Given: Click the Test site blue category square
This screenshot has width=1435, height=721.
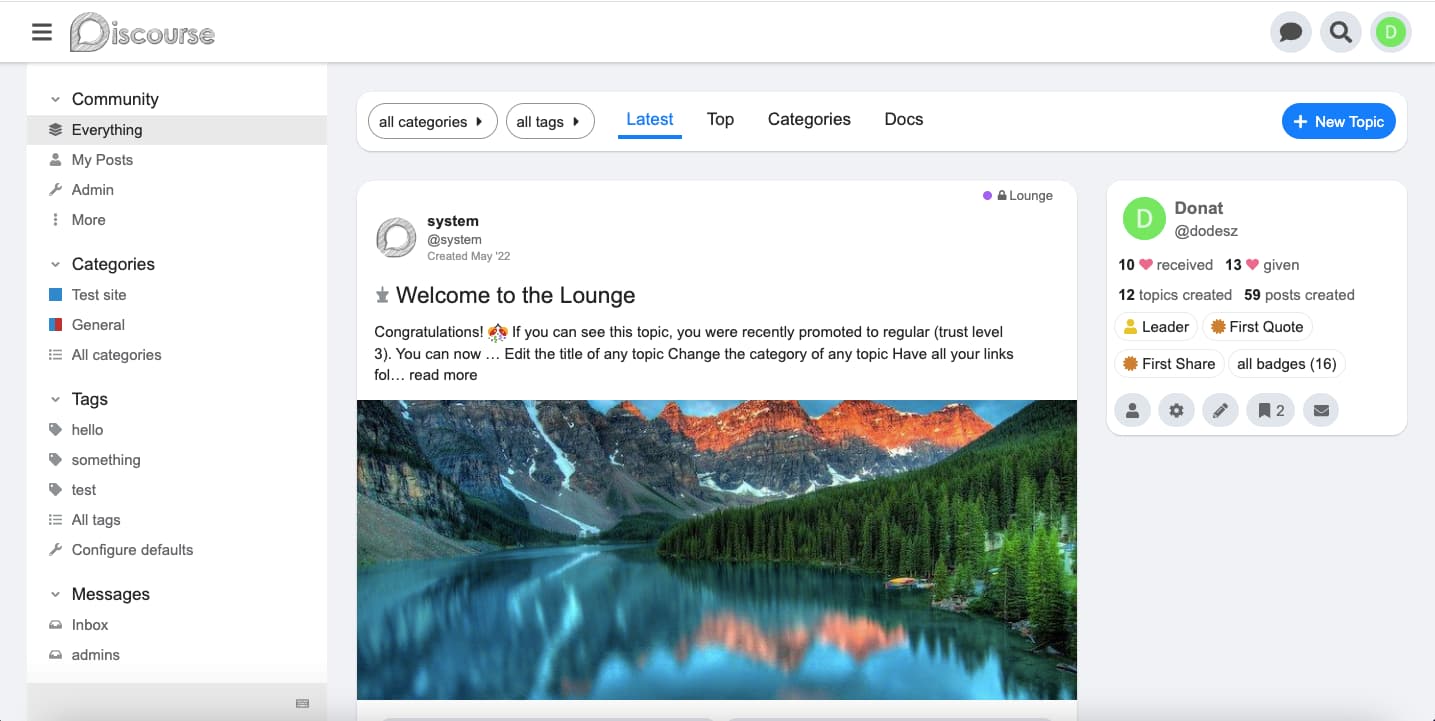Looking at the screenshot, I should (x=55, y=295).
